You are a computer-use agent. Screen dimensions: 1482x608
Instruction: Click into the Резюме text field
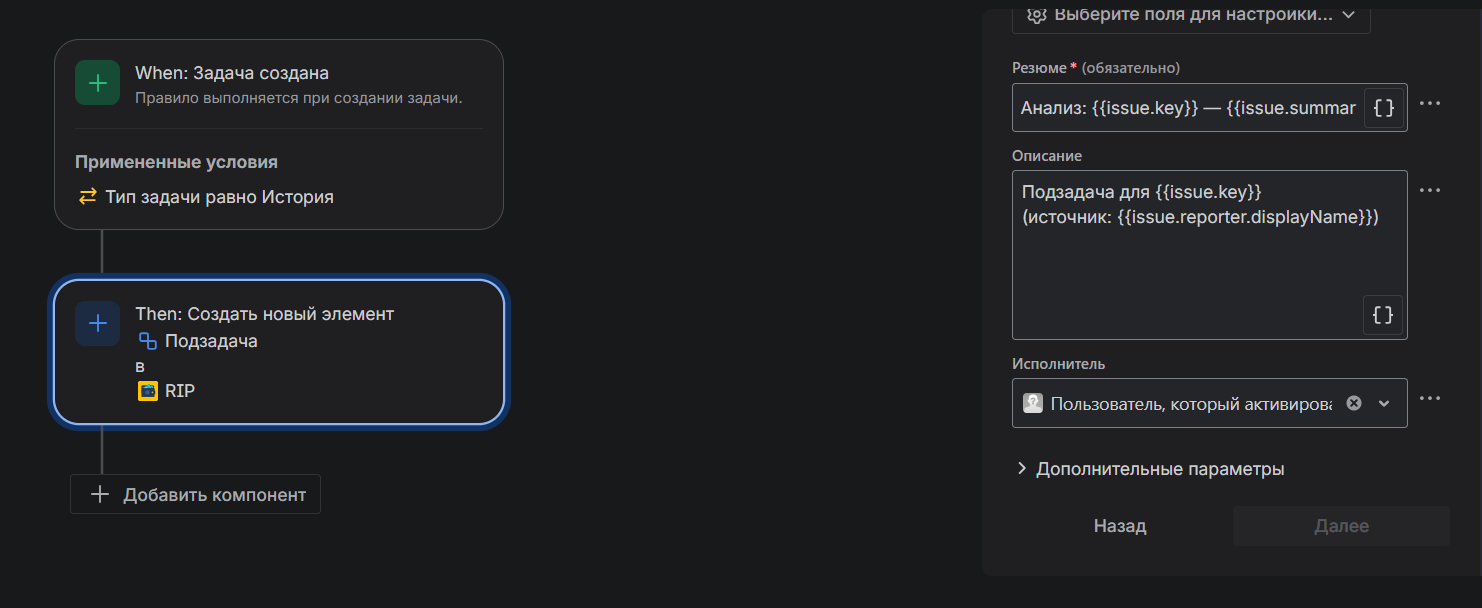pyautogui.click(x=1187, y=108)
